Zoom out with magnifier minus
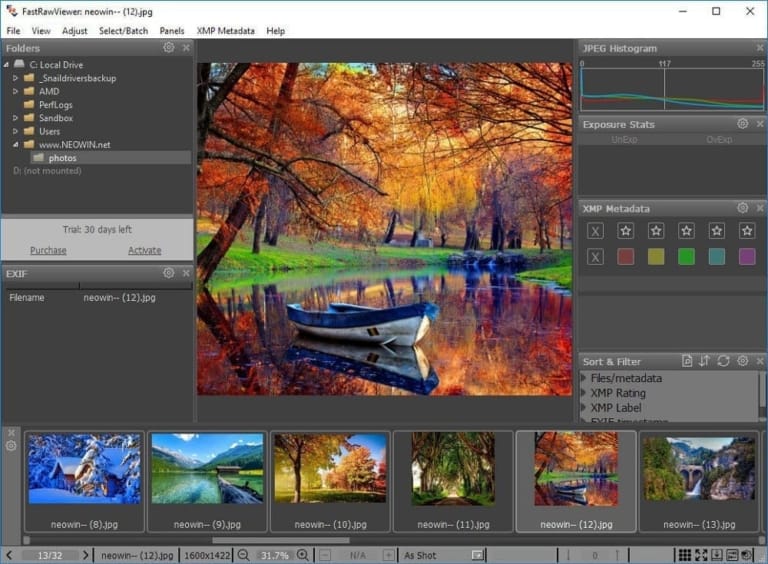 point(243,555)
